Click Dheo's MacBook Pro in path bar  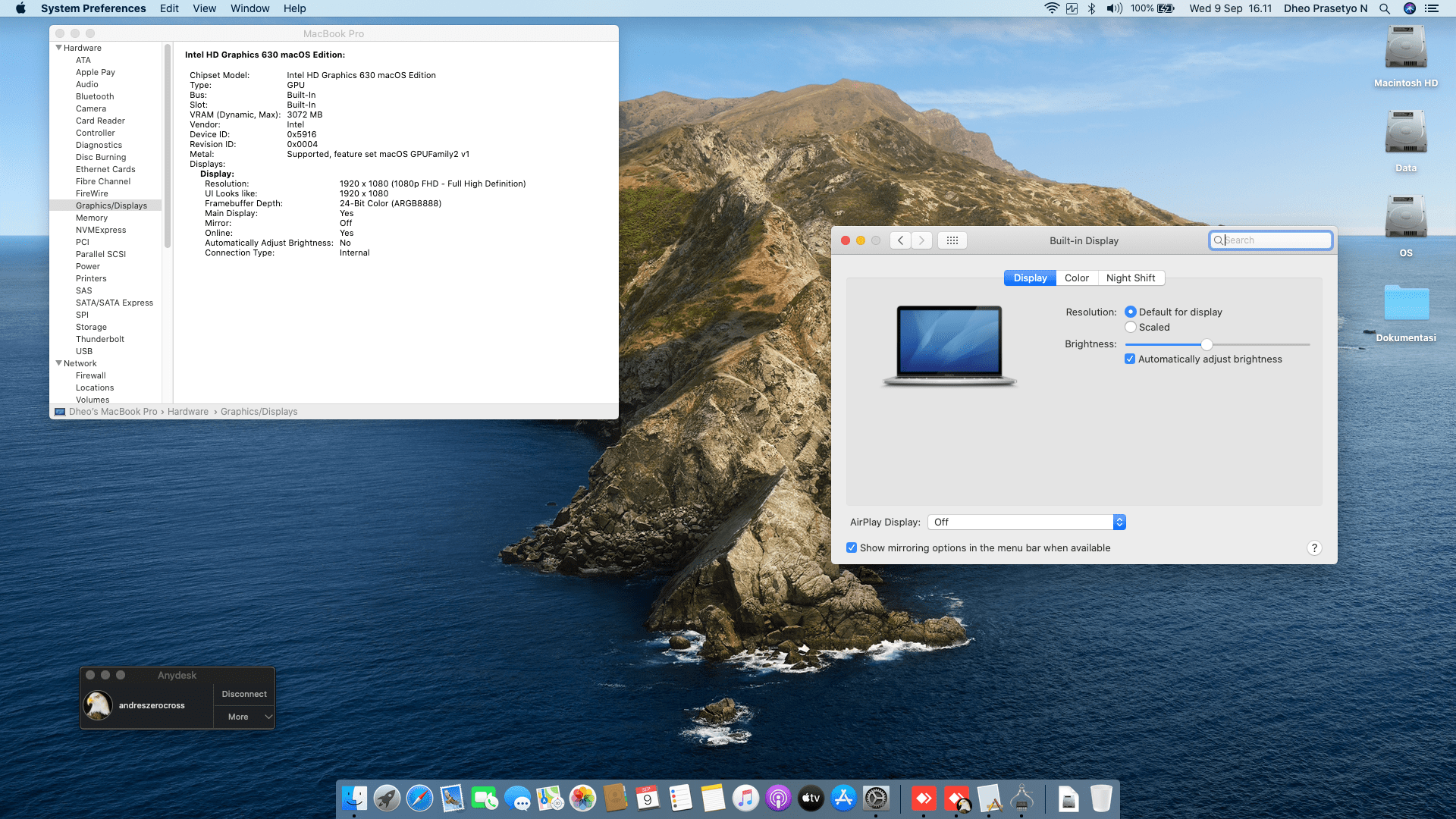point(113,412)
